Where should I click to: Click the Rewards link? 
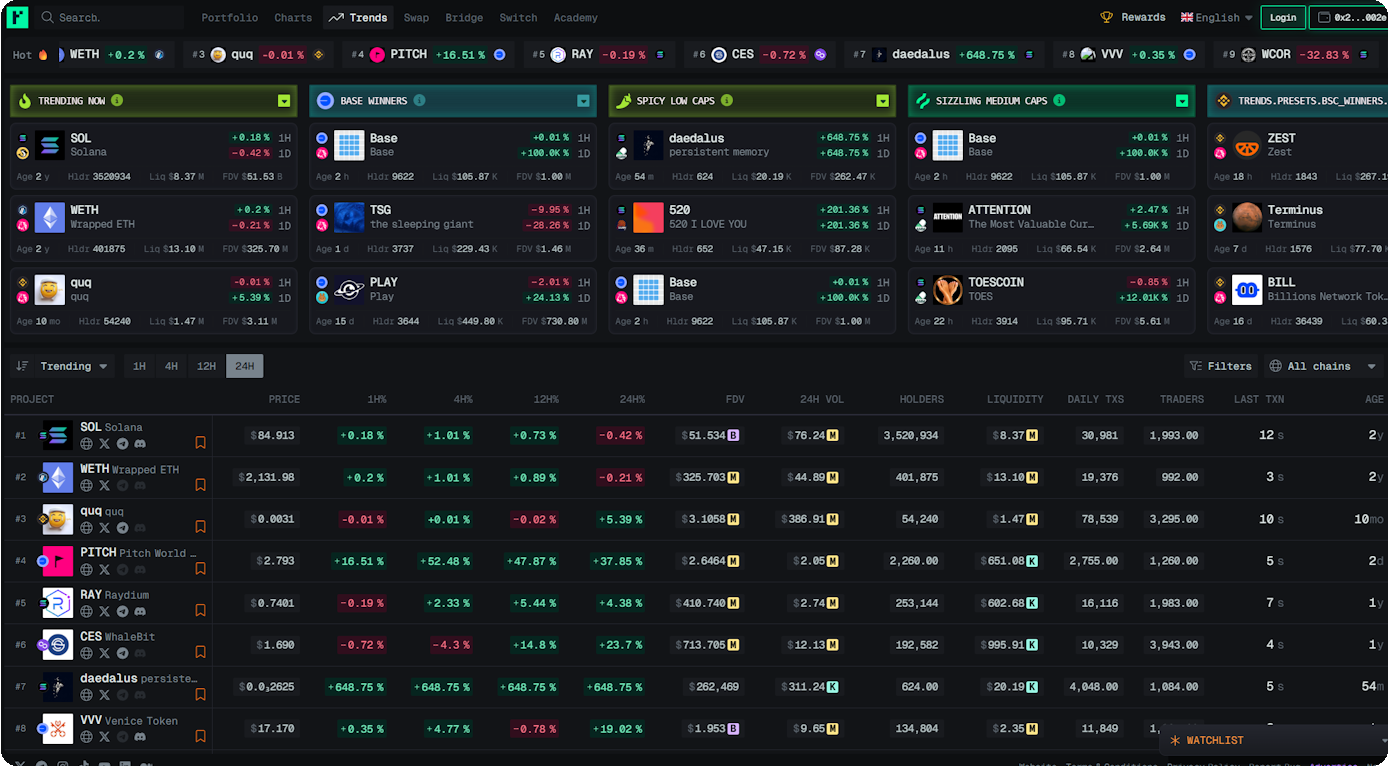(x=1143, y=17)
